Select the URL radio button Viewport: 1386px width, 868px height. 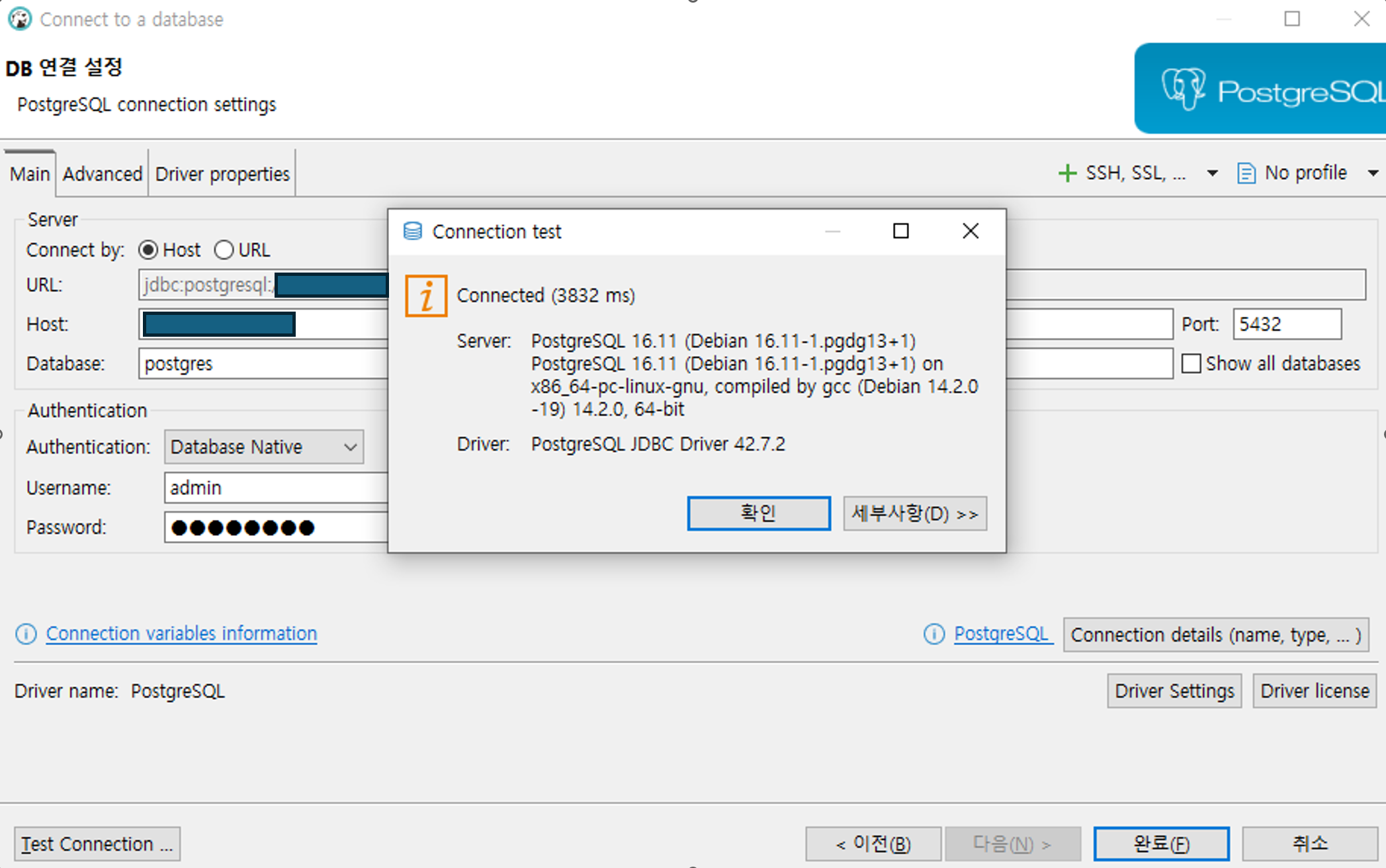[224, 250]
